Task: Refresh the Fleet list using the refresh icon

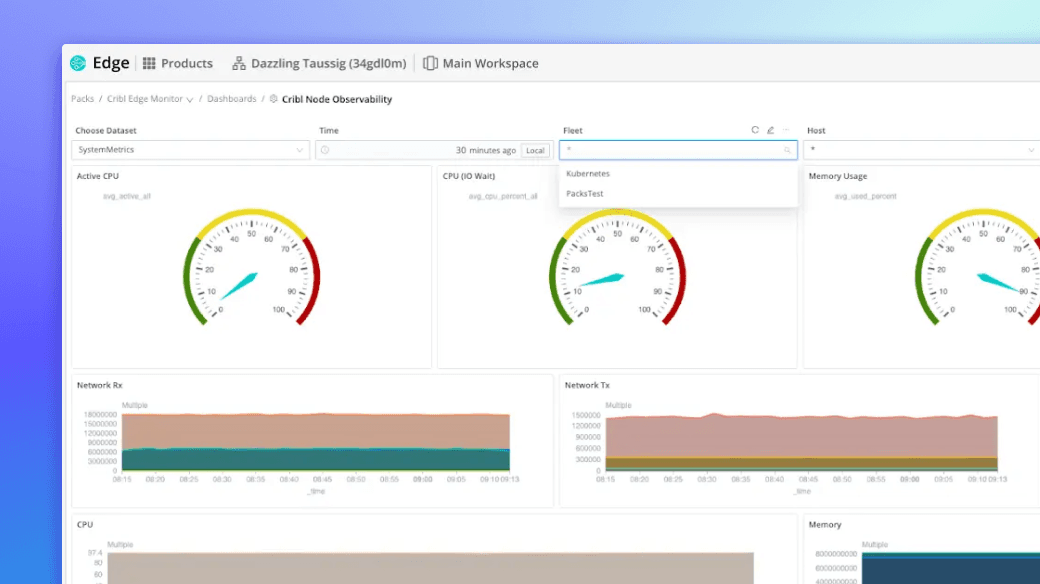Action: [756, 130]
